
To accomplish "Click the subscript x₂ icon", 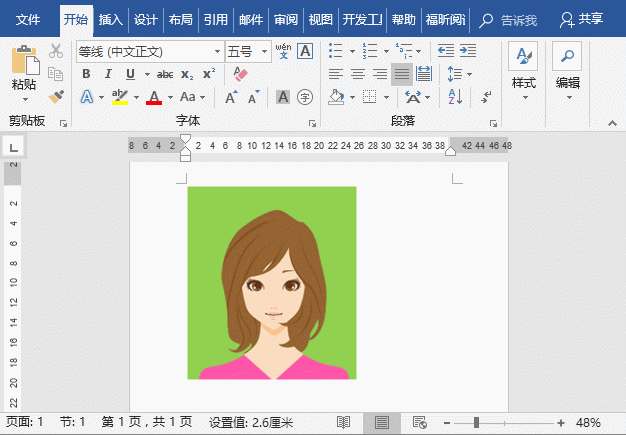I will [x=187, y=74].
